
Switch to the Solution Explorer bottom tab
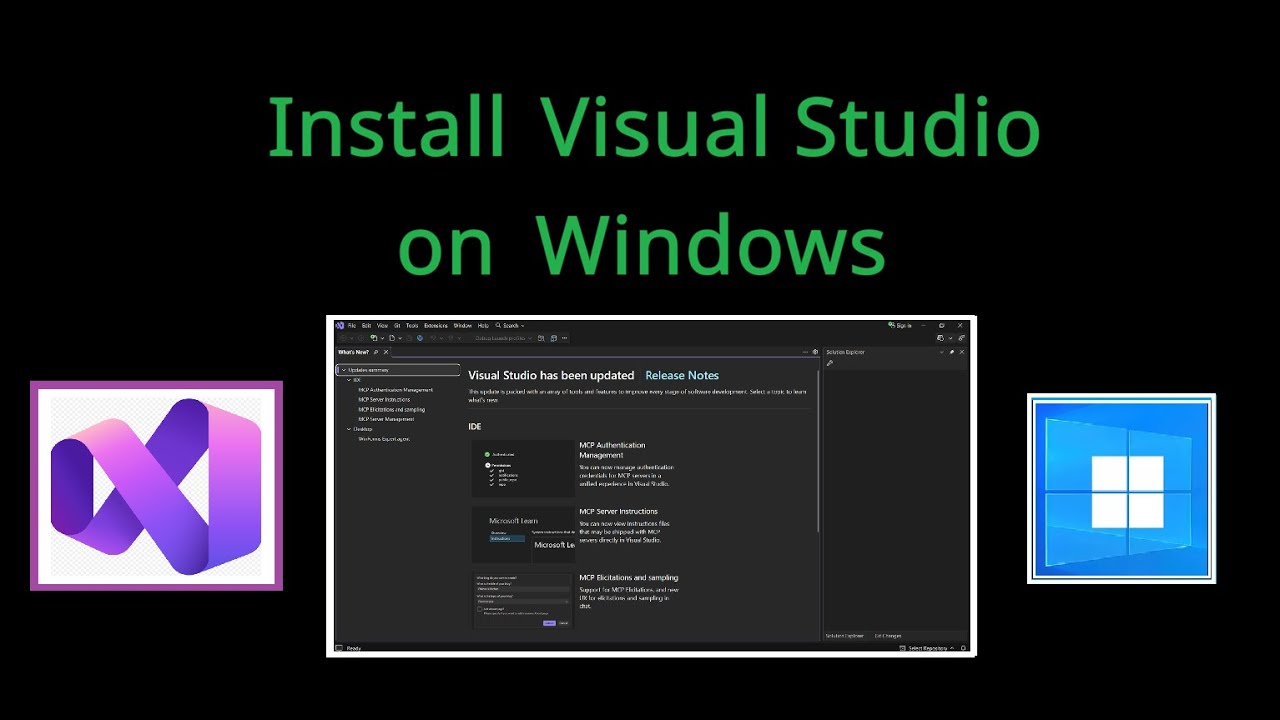844,636
